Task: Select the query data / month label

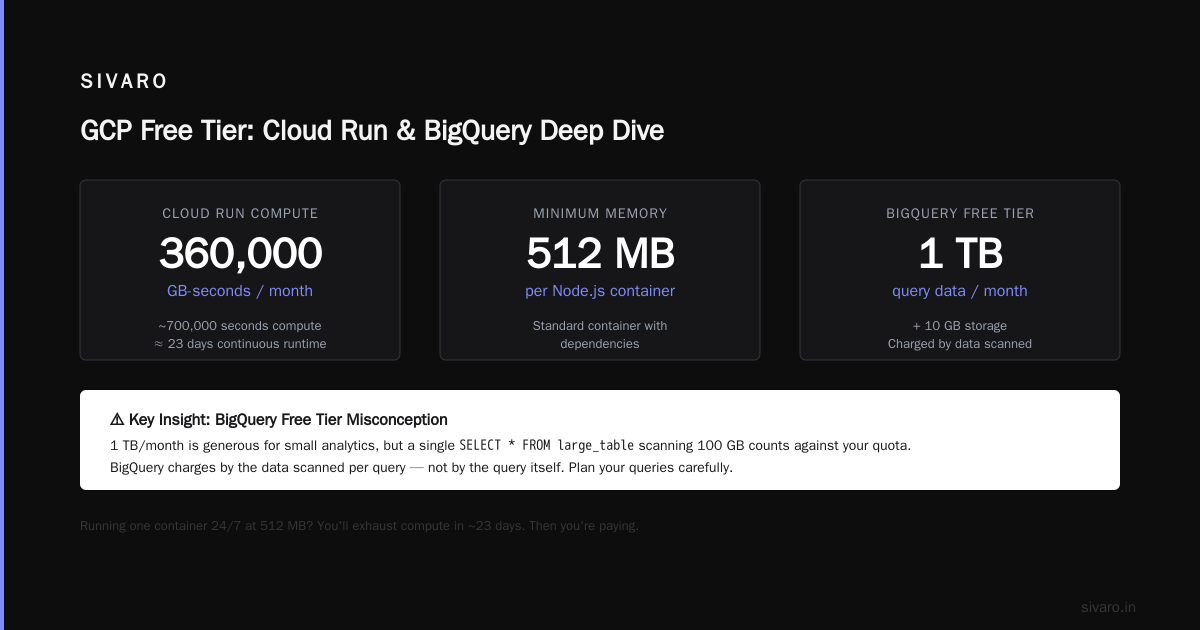Action: pos(960,291)
